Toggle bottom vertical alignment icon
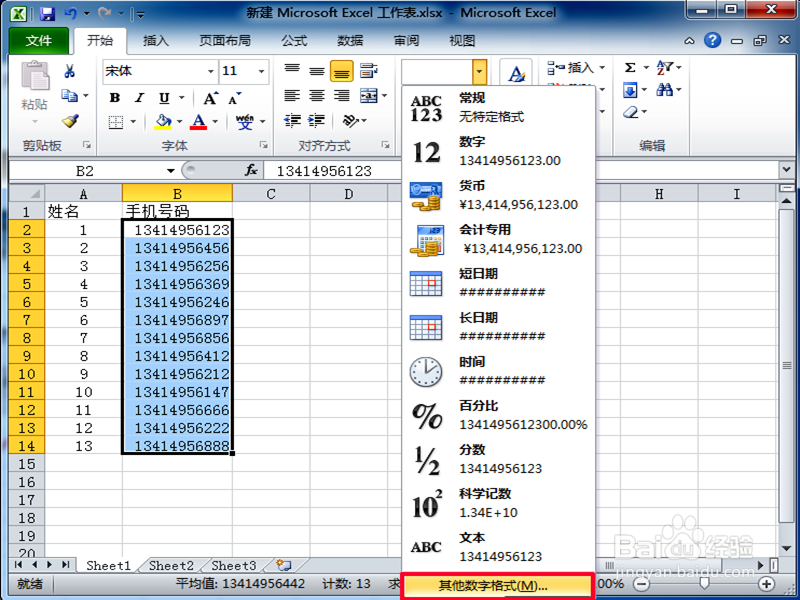This screenshot has height=600, width=800. pos(342,71)
